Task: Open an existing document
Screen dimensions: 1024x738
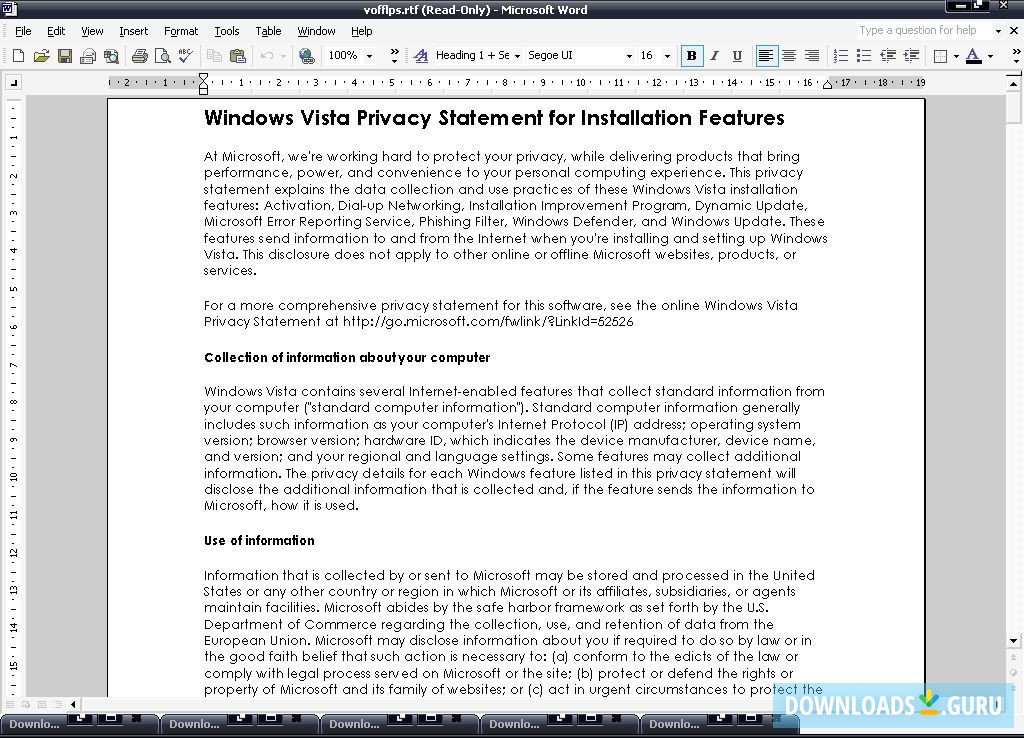Action: [41, 55]
